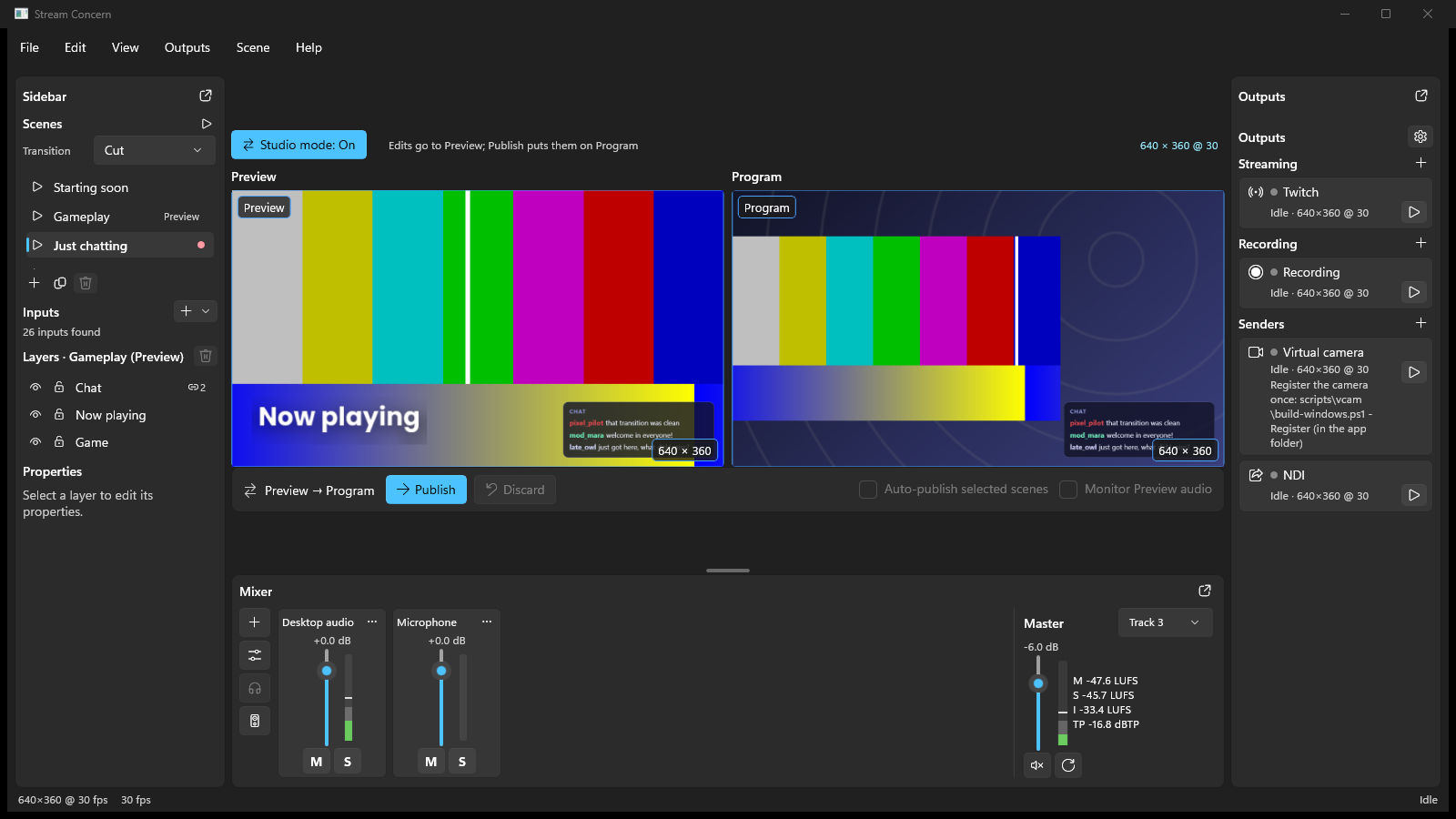Delete layer using Layers trash icon
This screenshot has width=1456, height=819.
pyautogui.click(x=206, y=356)
